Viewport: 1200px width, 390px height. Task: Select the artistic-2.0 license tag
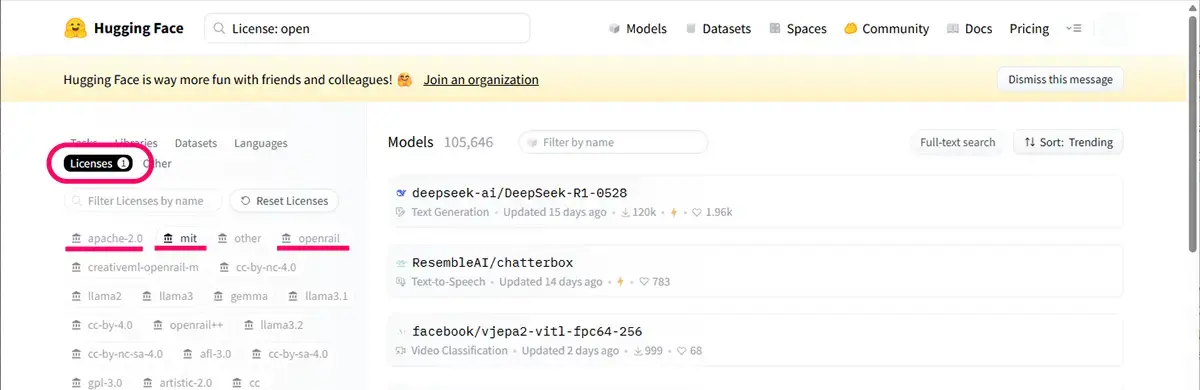[179, 383]
